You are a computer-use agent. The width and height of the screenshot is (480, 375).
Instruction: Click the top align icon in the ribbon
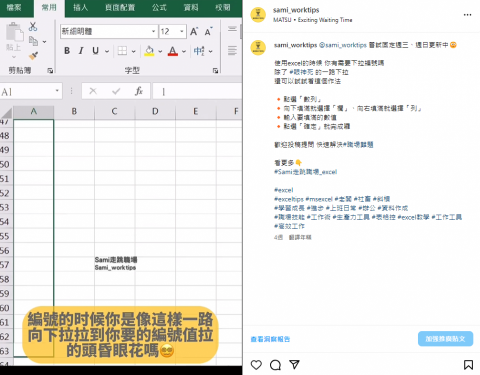pos(232,29)
